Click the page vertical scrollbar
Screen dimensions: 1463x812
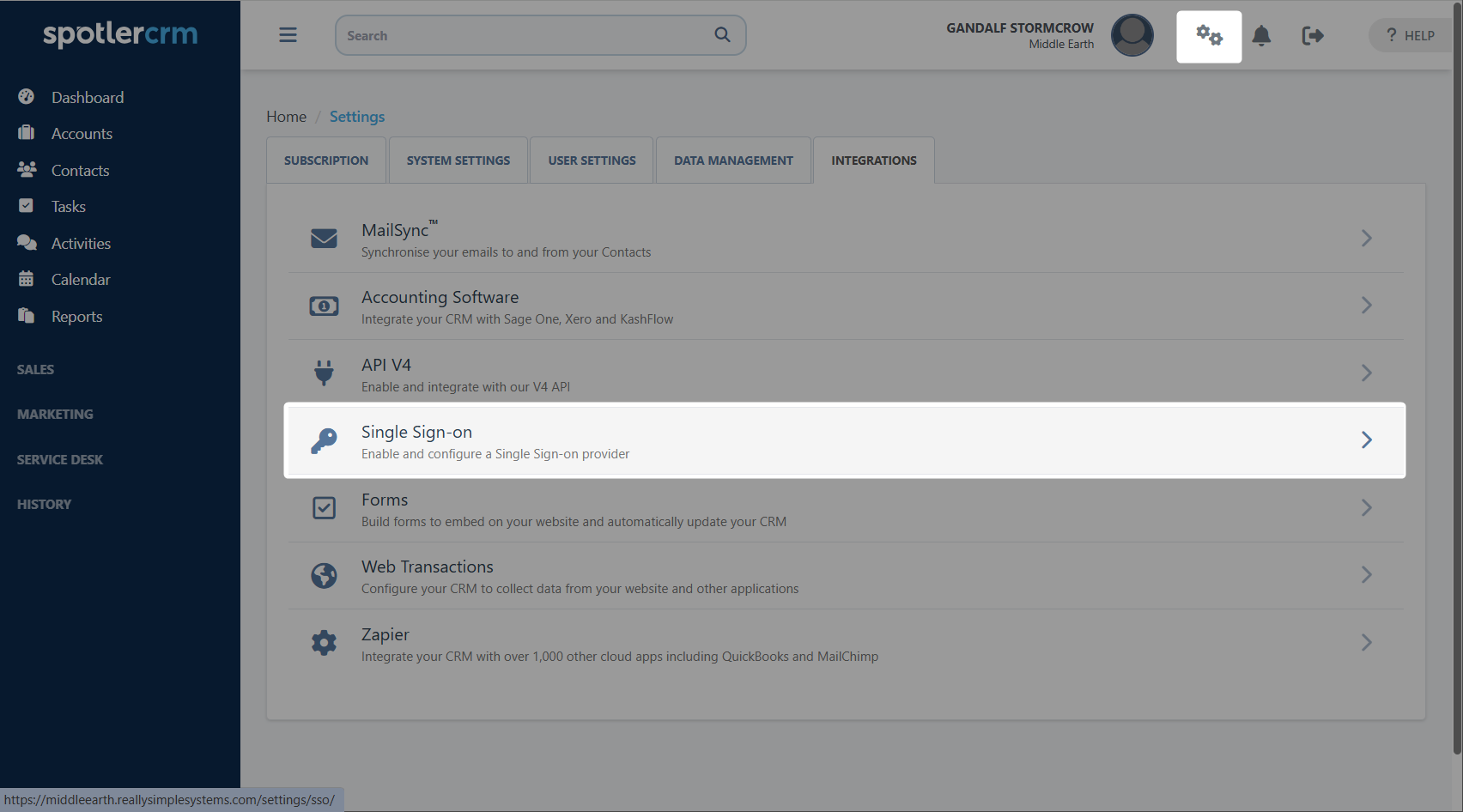[x=1457, y=378]
